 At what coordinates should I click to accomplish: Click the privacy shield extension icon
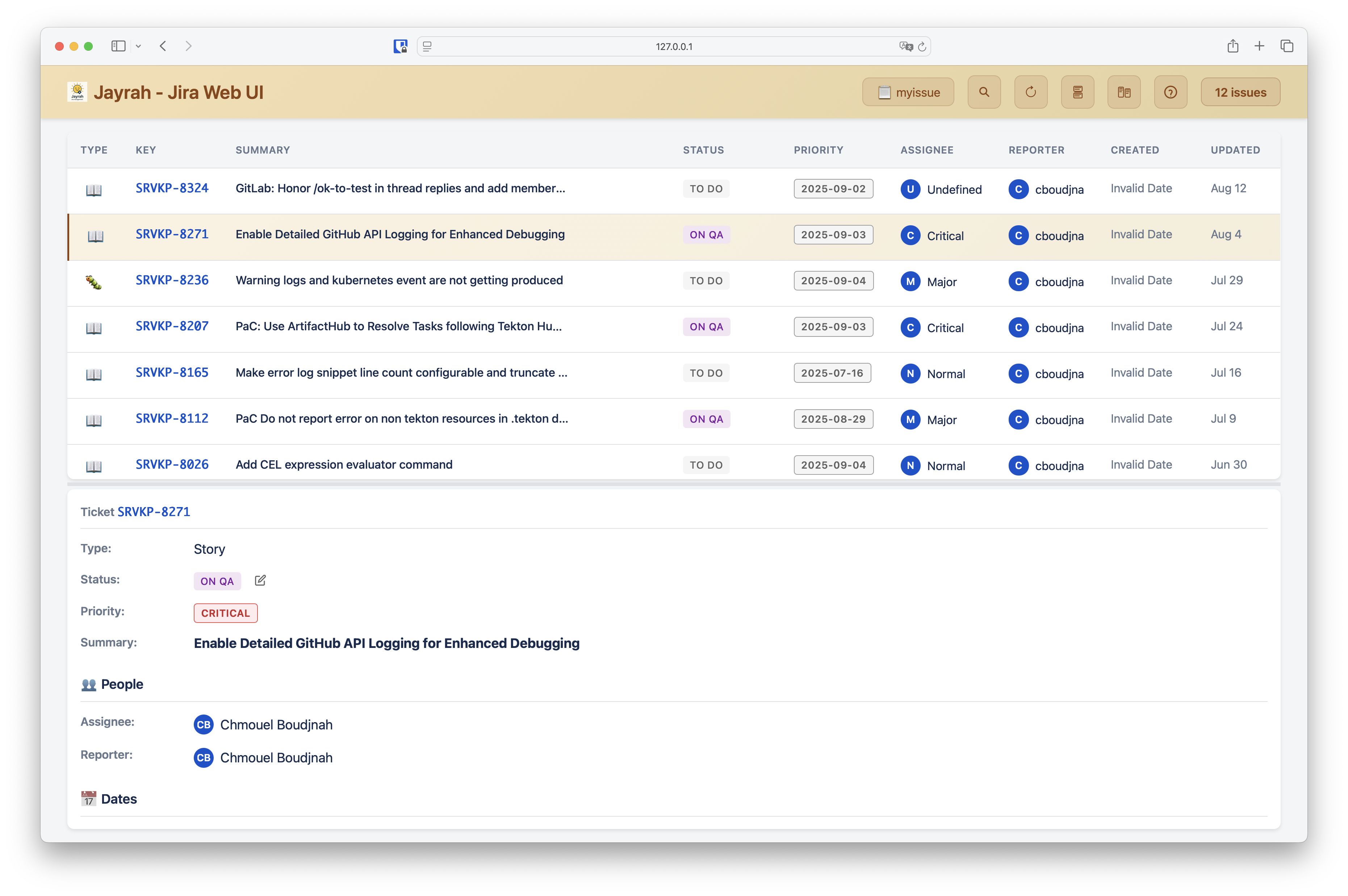coord(401,46)
